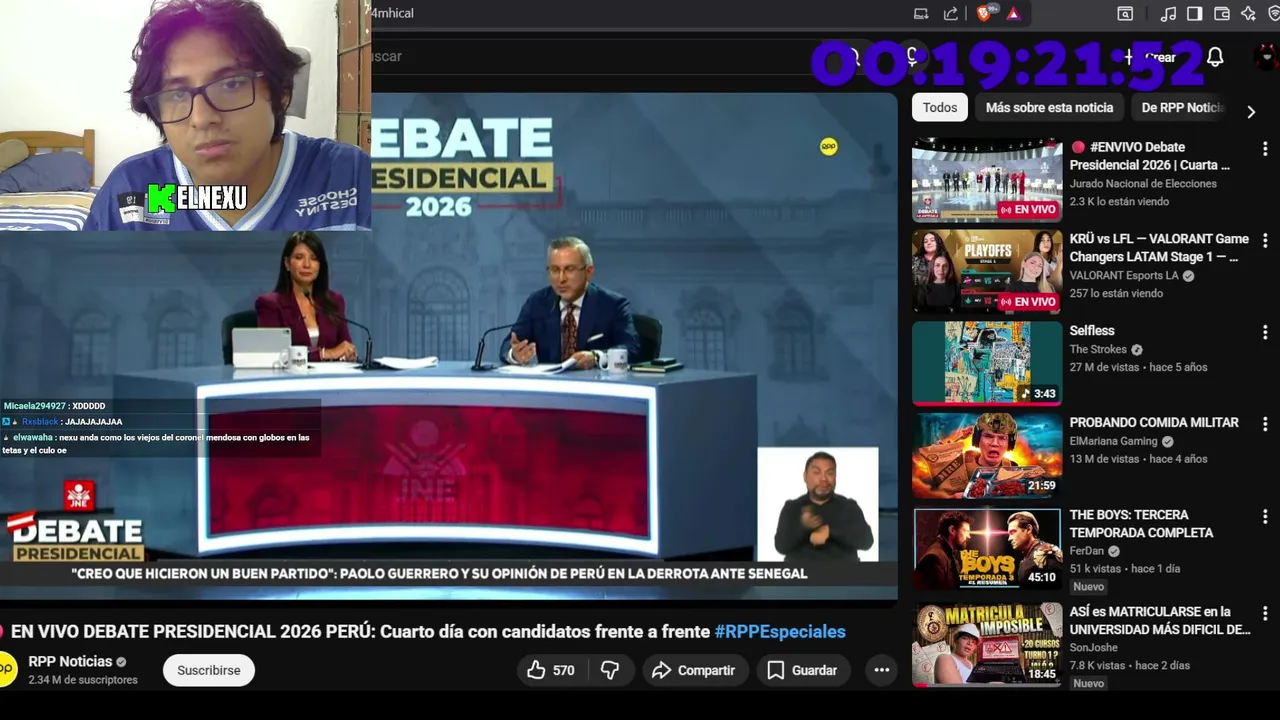This screenshot has height=720, width=1280.
Task: Click The Strokes channel name
Action: 1098,349
